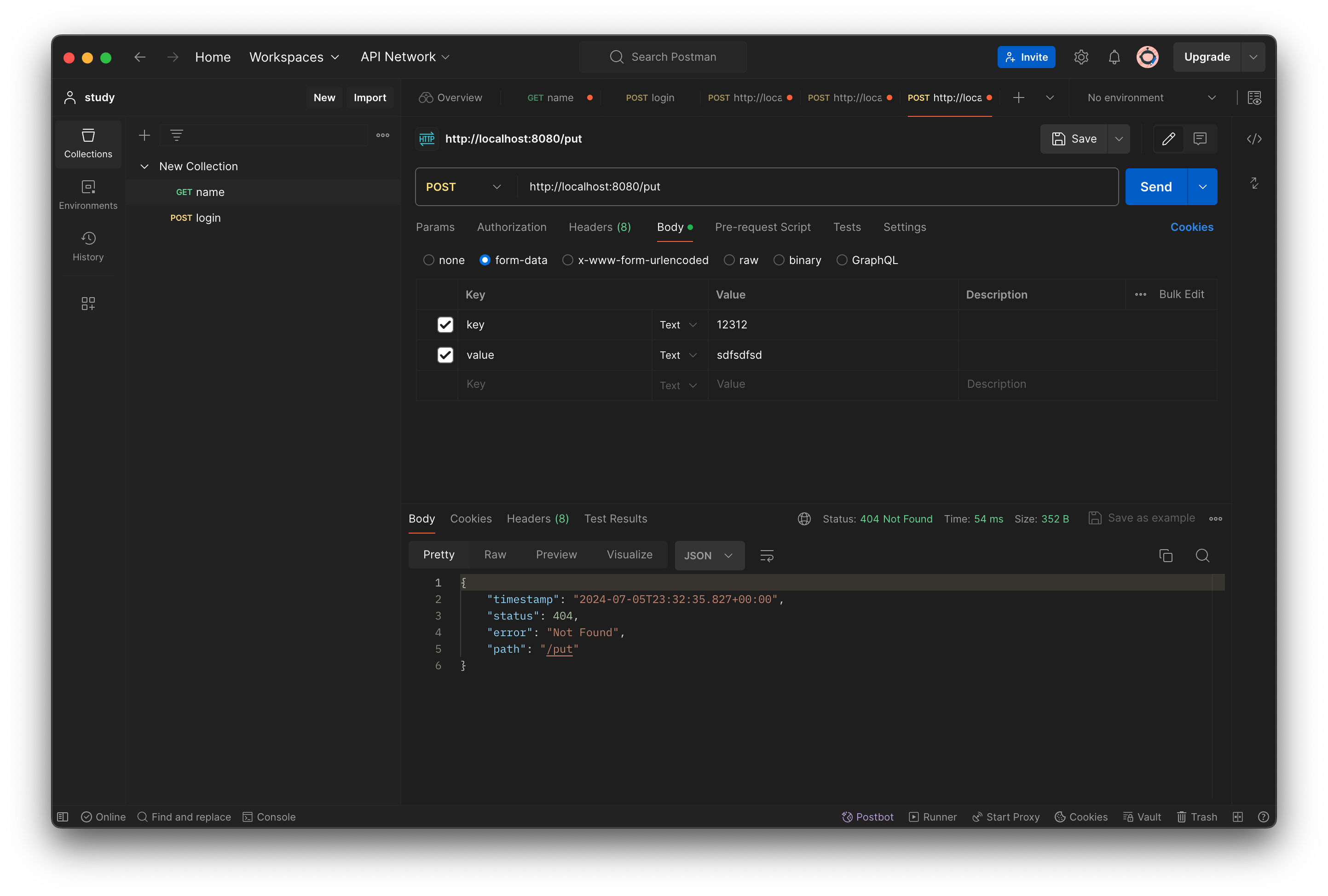1328x896 pixels.
Task: Open the Collections sidebar panel
Action: [x=88, y=144]
